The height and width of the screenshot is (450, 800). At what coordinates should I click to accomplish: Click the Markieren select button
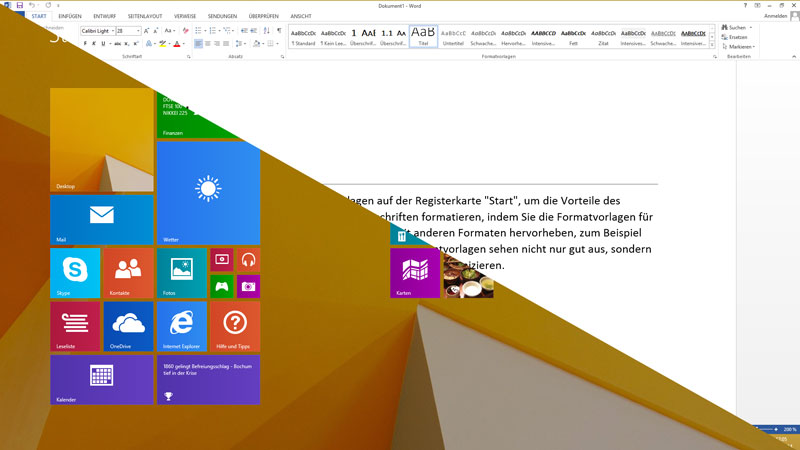pyautogui.click(x=738, y=47)
